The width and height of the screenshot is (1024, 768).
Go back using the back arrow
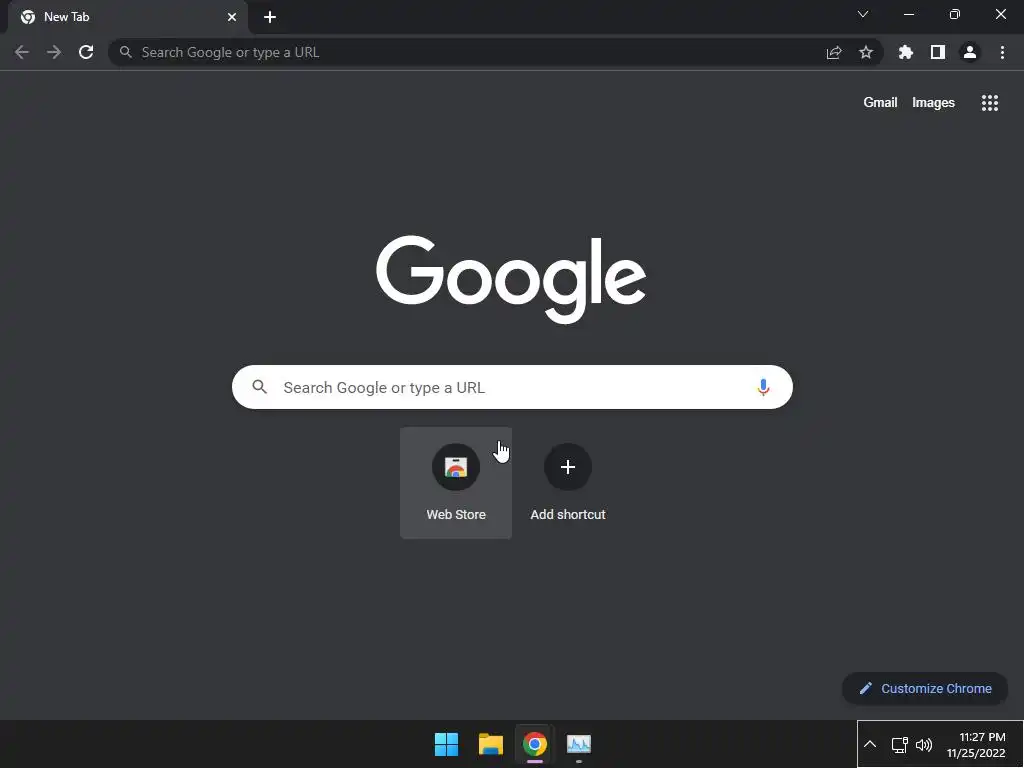[x=22, y=52]
